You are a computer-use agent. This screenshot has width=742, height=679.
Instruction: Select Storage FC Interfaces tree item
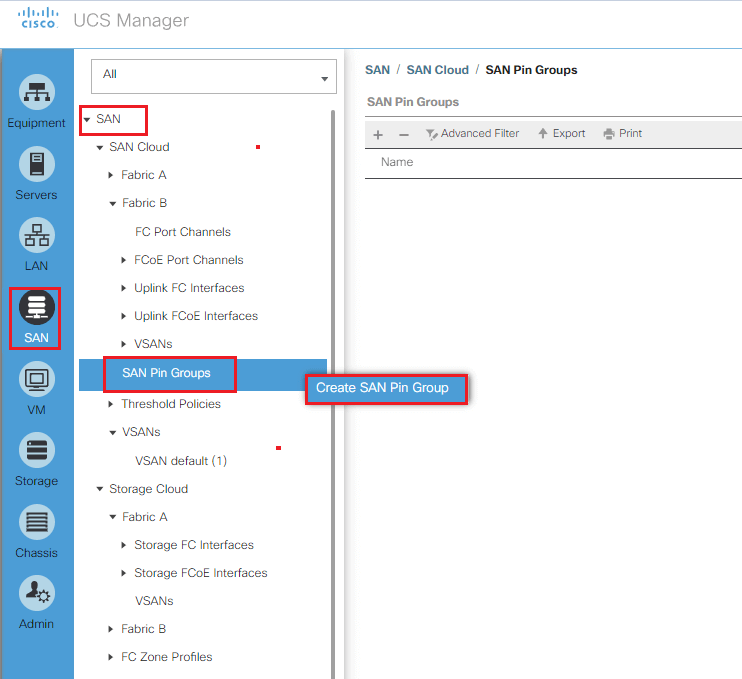pyautogui.click(x=194, y=545)
